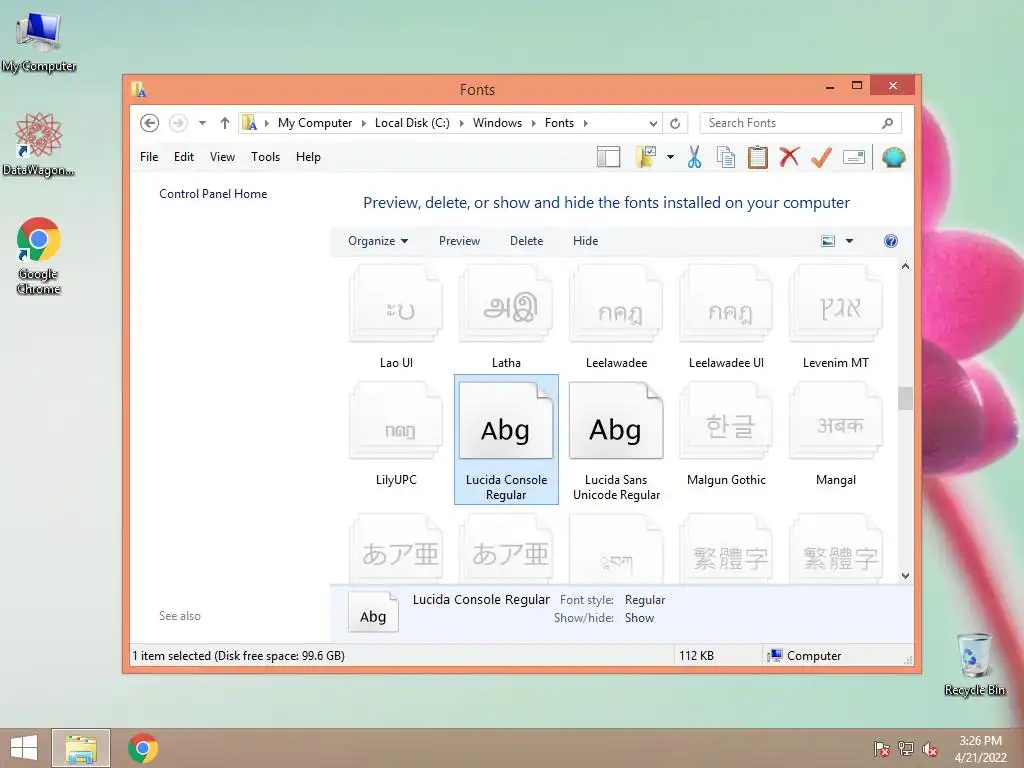Click the change view icon
Image resolution: width=1024 pixels, height=768 pixels.
(x=827, y=241)
